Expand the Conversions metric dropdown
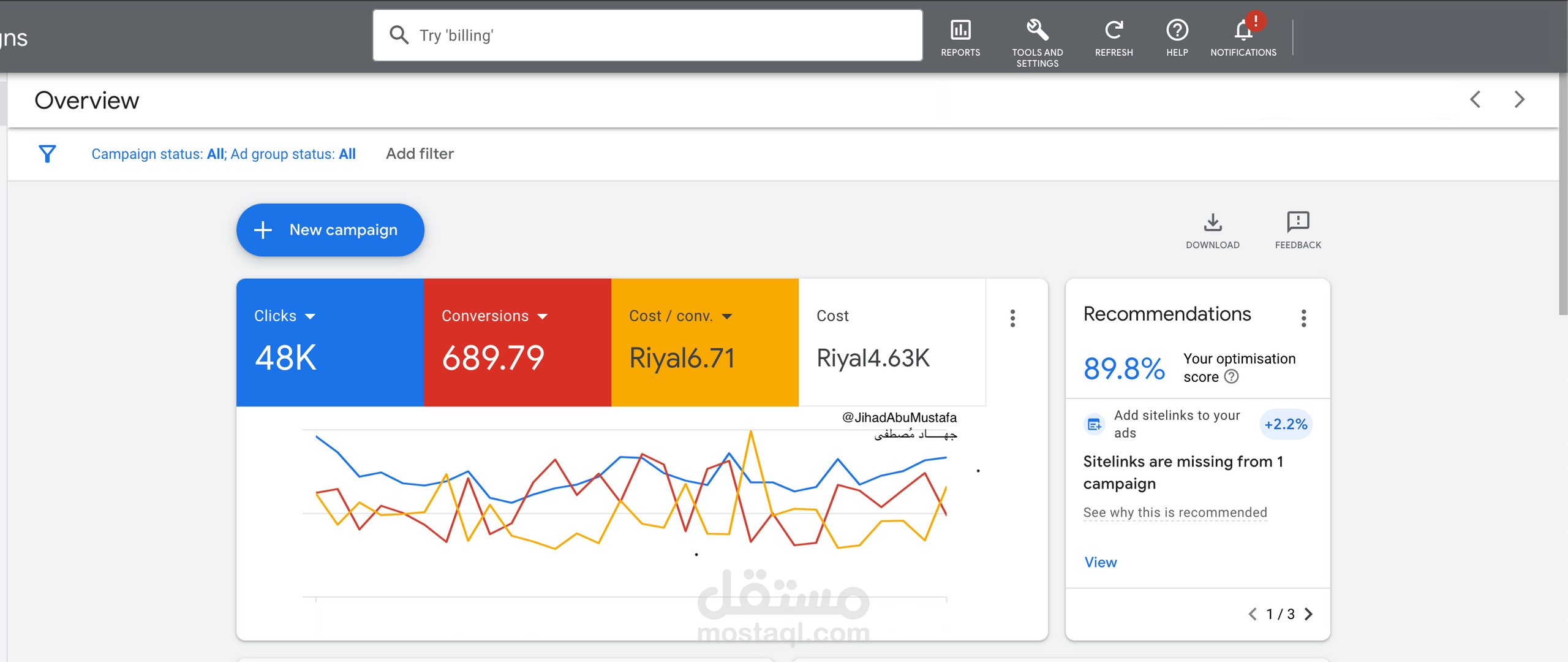This screenshot has height=662, width=1568. click(542, 316)
